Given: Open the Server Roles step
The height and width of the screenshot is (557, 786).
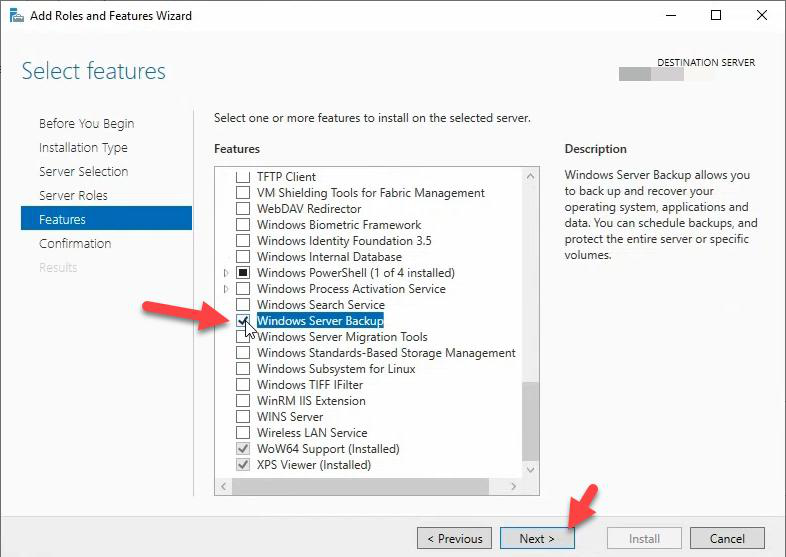Looking at the screenshot, I should point(73,196).
